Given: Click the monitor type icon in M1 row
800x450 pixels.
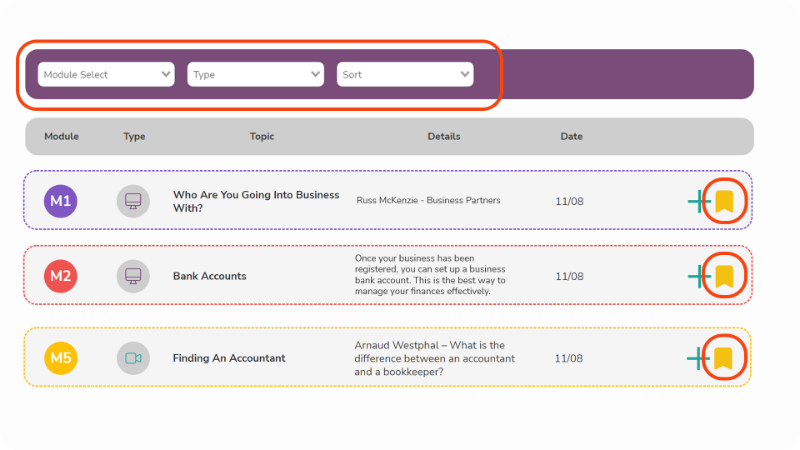Looking at the screenshot, I should [133, 201].
